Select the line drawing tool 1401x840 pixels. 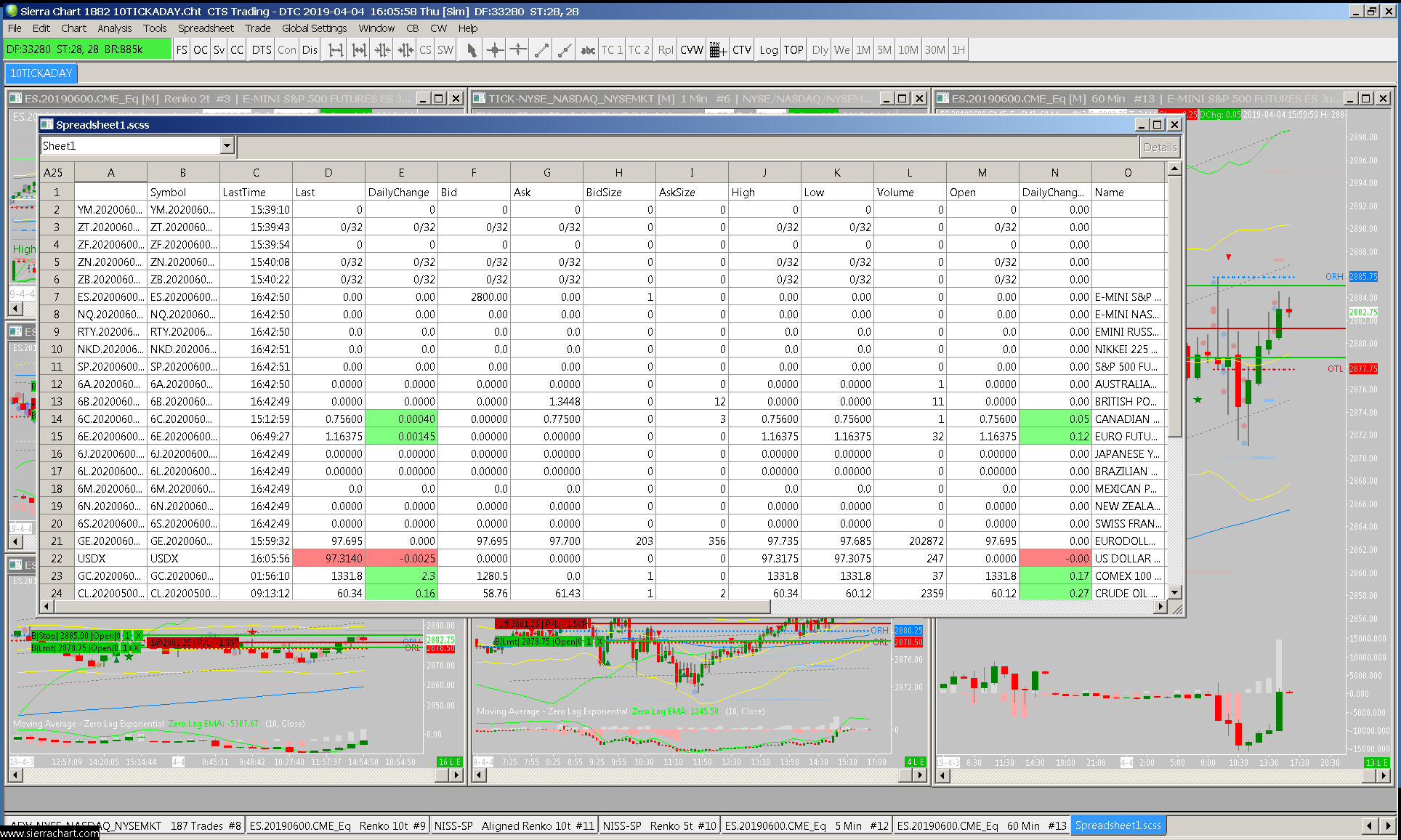(541, 50)
